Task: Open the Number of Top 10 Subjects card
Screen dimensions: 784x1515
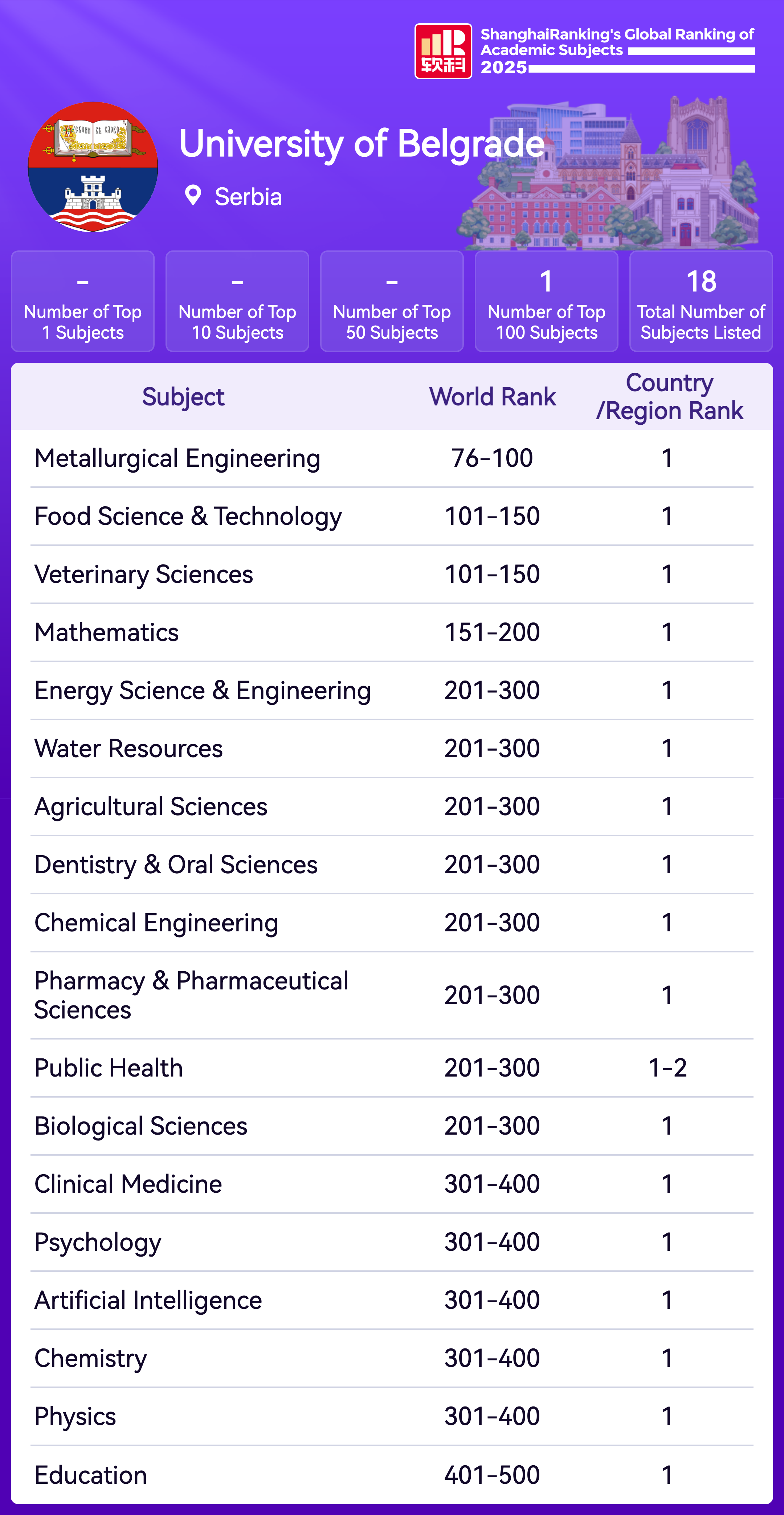Action: (237, 301)
